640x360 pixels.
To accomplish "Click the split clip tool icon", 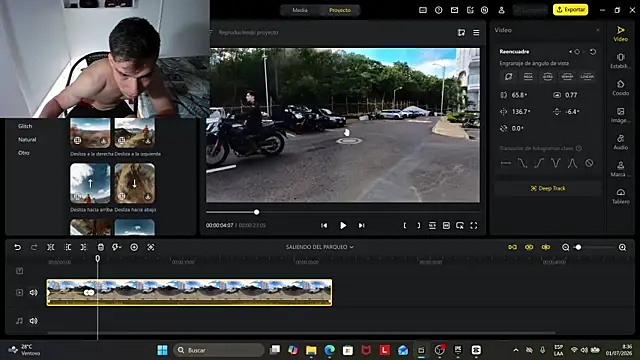I will (x=51, y=247).
